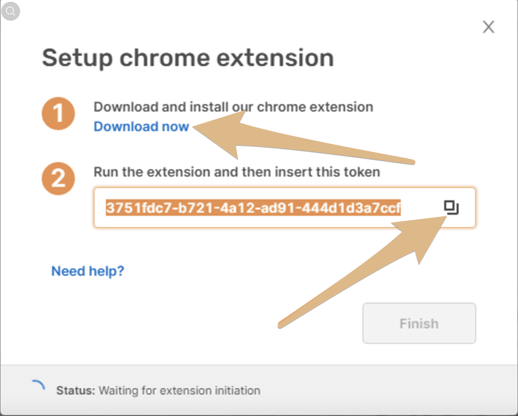The image size is (518, 416).
Task: Click the Run the extension instruction text
Action: click(237, 172)
